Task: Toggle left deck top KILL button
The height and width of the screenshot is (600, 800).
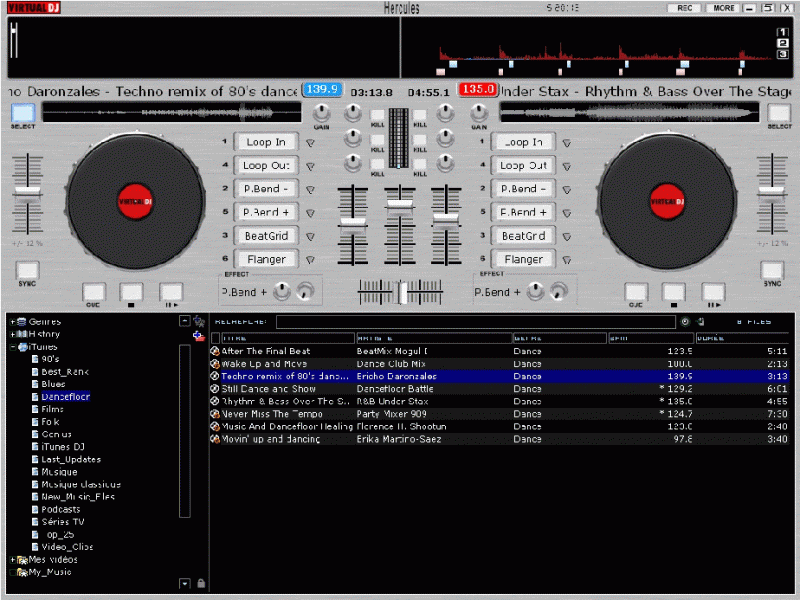Action: coord(378,115)
